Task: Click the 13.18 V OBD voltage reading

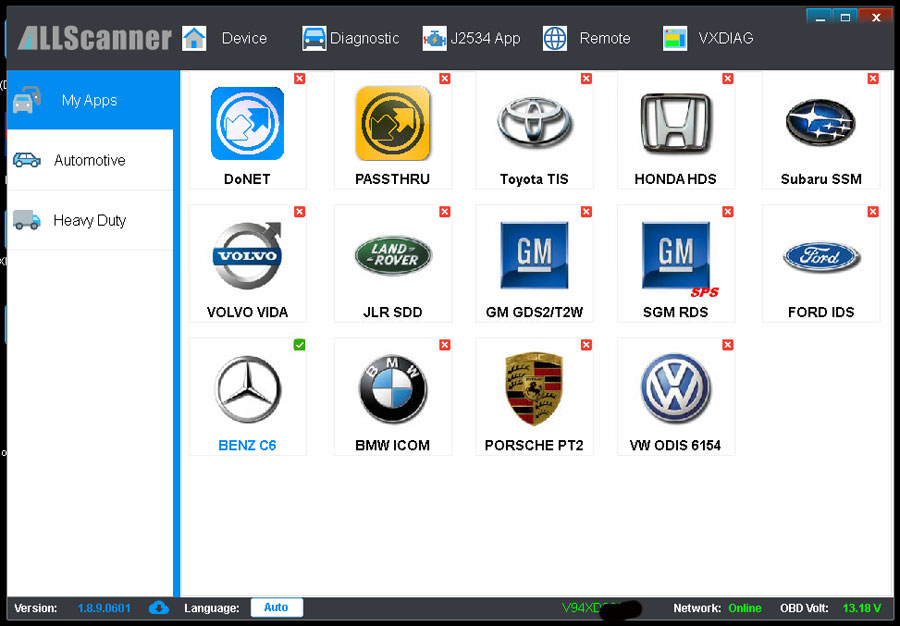Action: click(x=862, y=608)
